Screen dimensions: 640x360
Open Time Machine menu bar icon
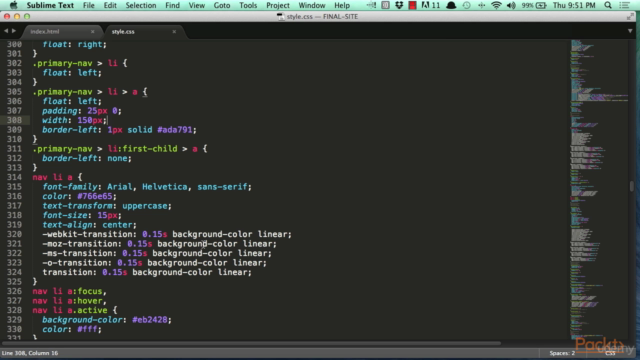tap(466, 5)
